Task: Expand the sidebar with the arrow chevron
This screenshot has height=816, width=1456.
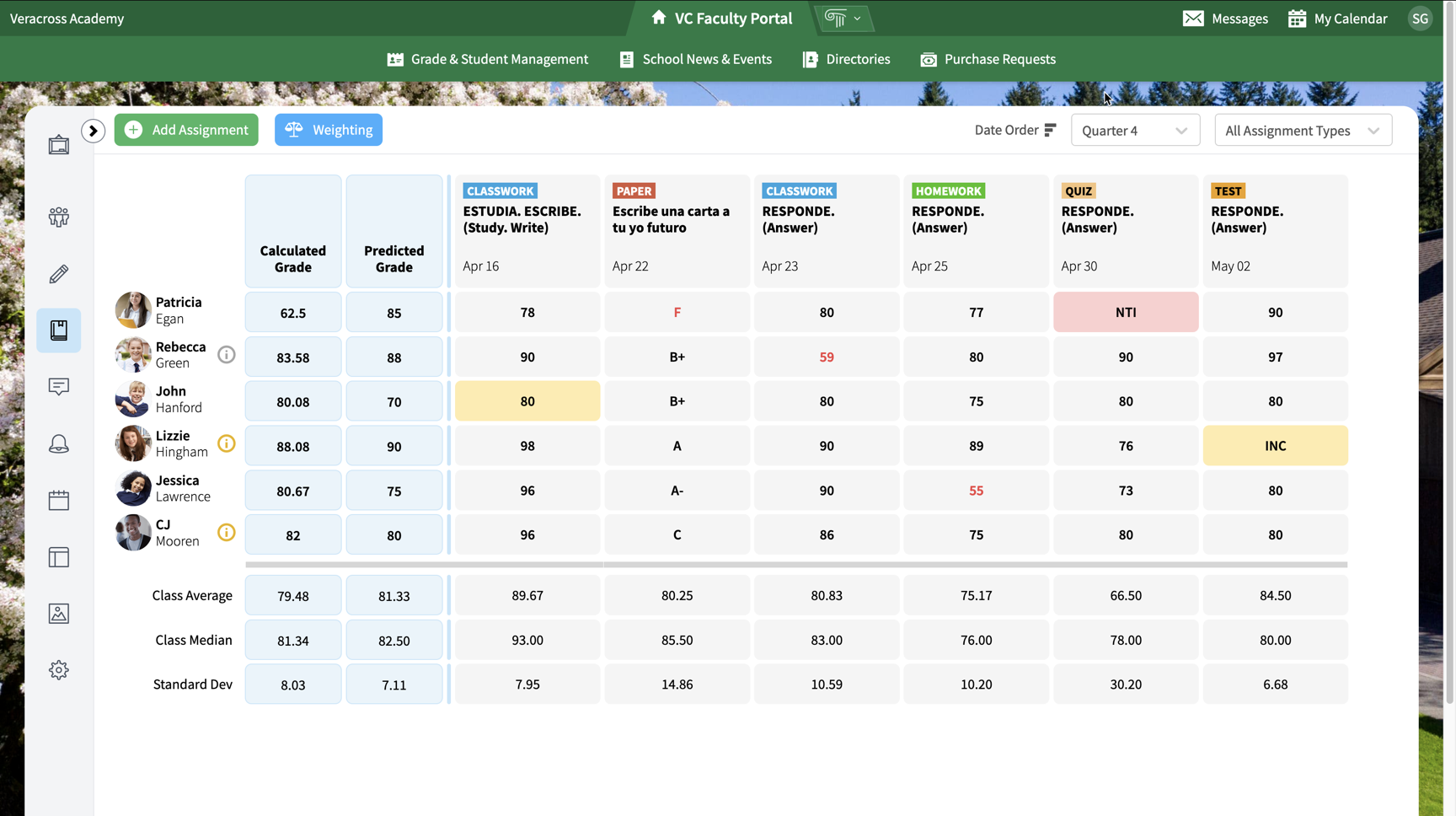Action: click(x=93, y=131)
